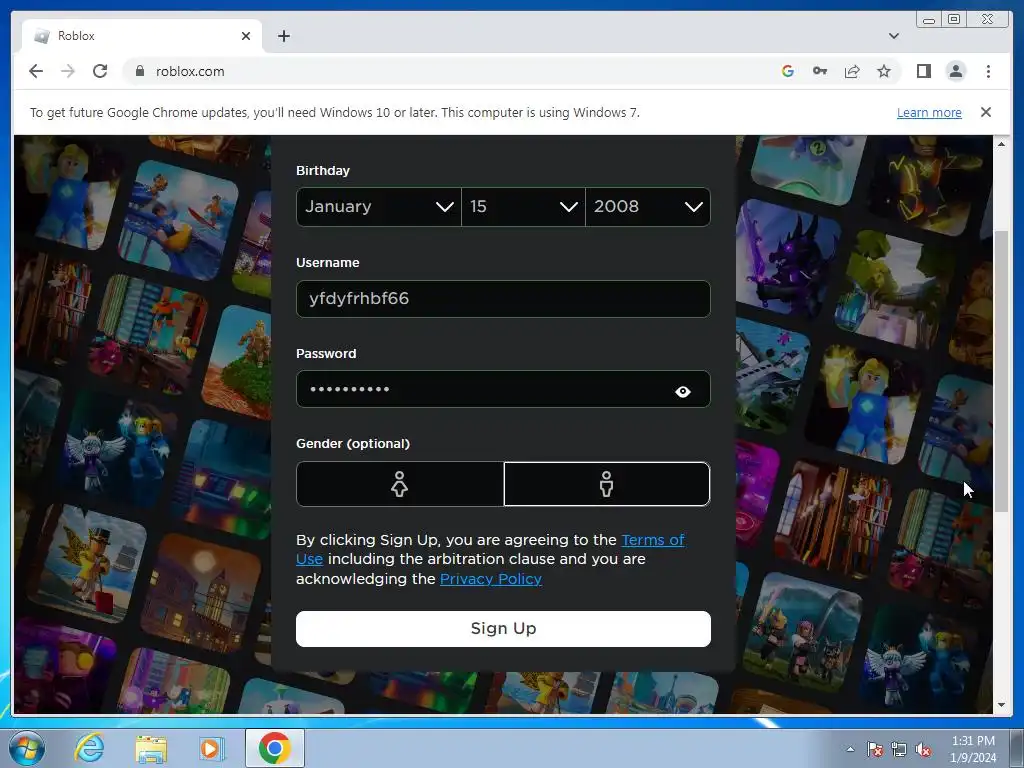The height and width of the screenshot is (768, 1024).
Task: Select the Roblox tab
Action: pyautogui.click(x=142, y=36)
